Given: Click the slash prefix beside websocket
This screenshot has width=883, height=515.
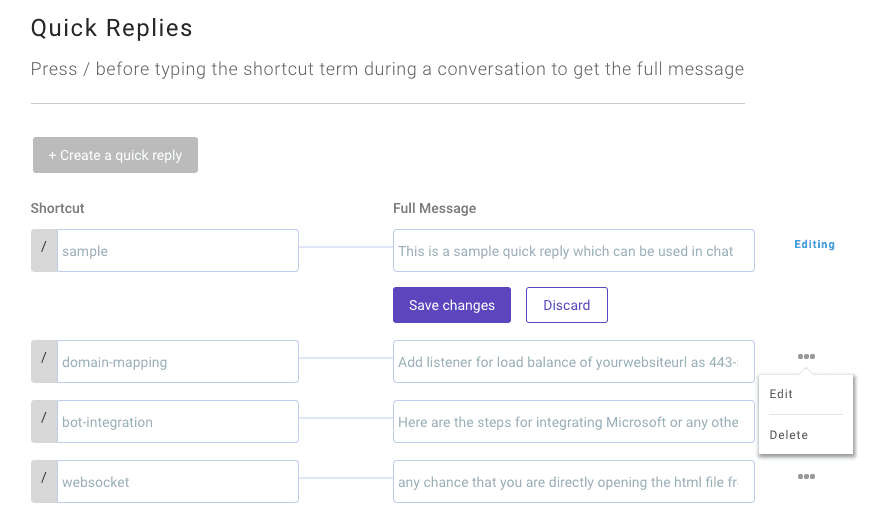Looking at the screenshot, I should point(44,482).
